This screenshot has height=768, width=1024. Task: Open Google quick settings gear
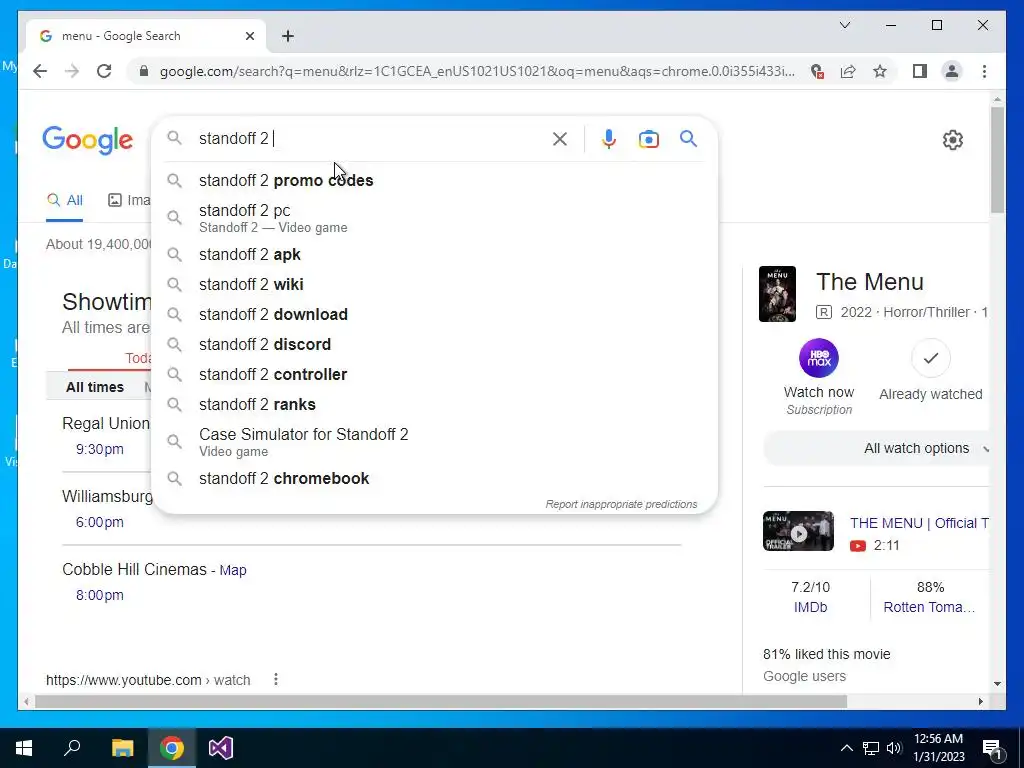click(x=952, y=140)
